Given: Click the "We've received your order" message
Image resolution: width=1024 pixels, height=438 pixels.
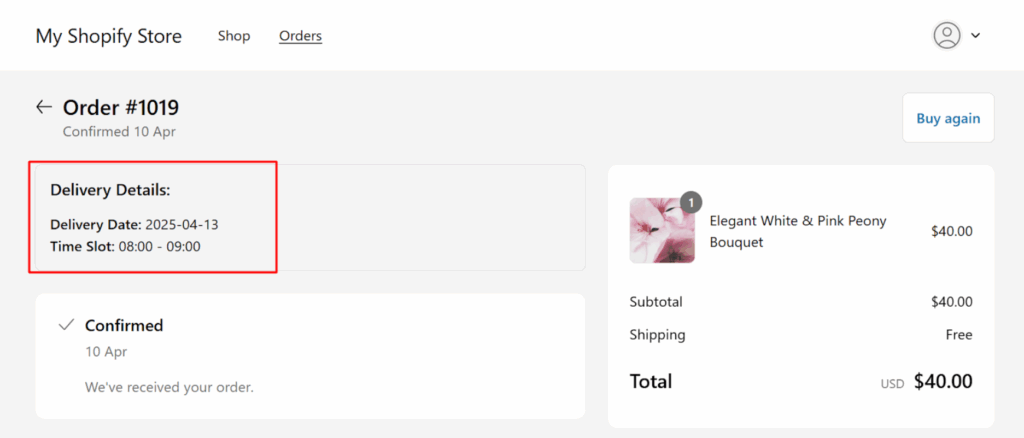Looking at the screenshot, I should click(x=169, y=386).
